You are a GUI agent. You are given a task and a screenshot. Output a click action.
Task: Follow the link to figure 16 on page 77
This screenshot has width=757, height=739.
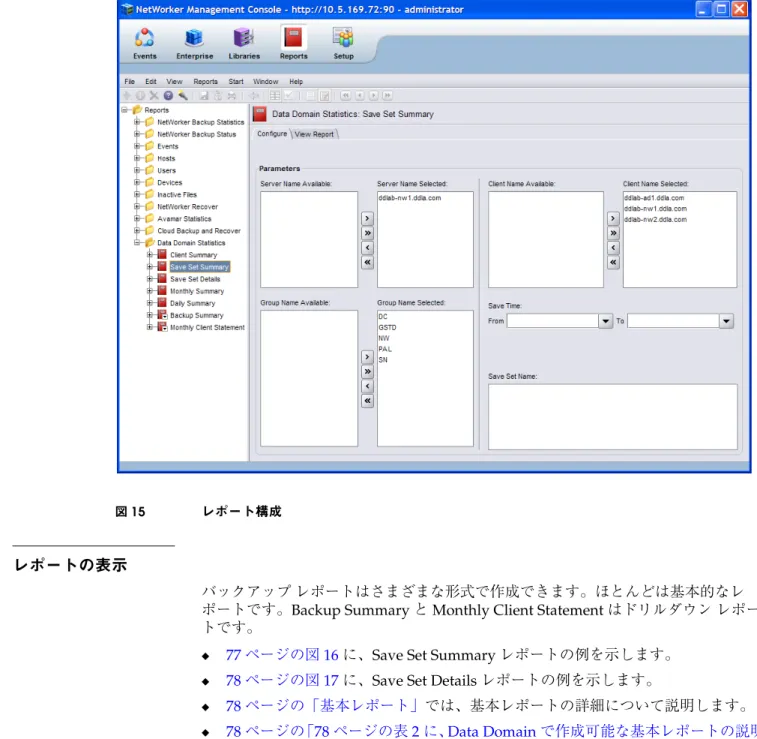[282, 655]
